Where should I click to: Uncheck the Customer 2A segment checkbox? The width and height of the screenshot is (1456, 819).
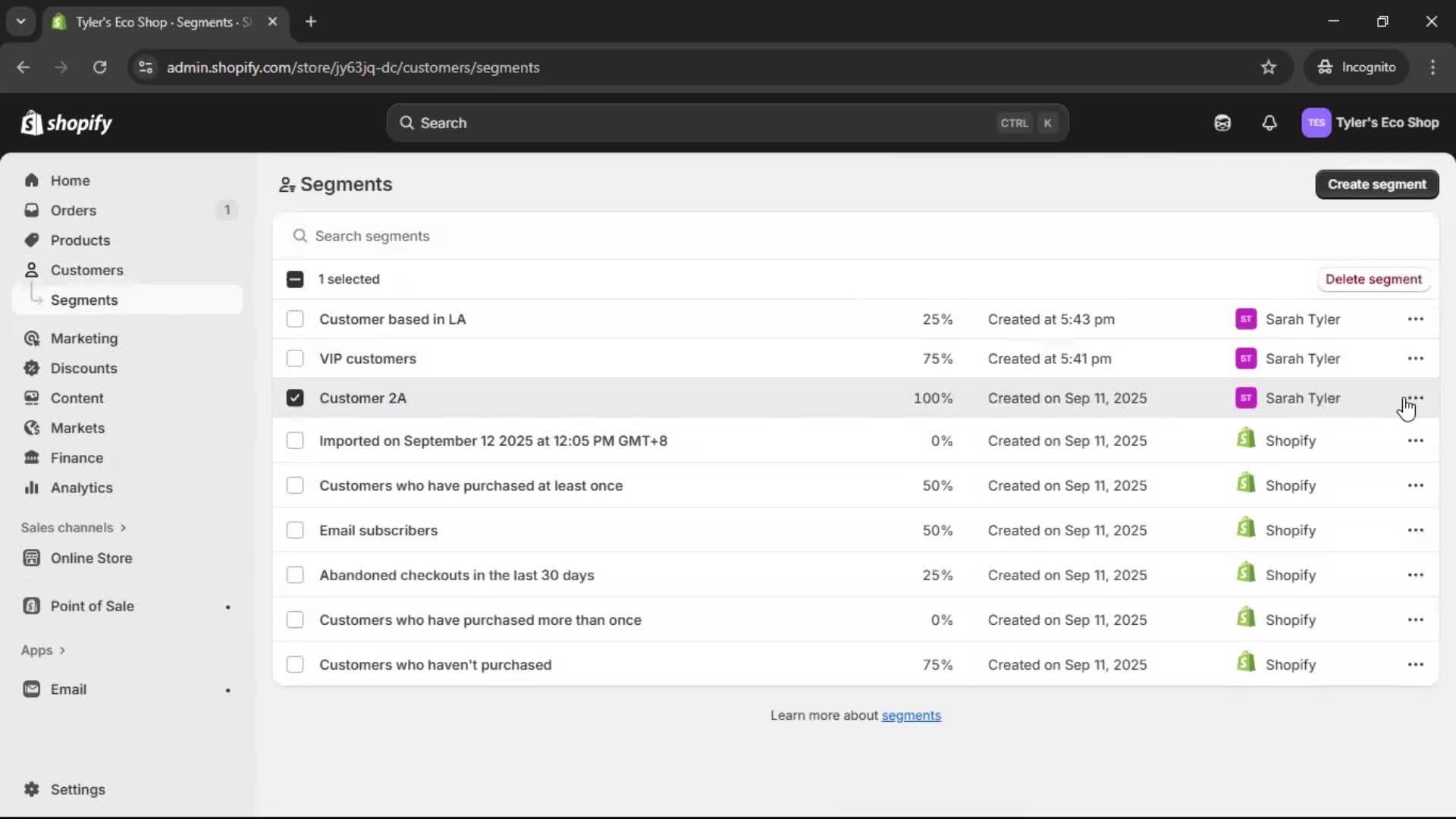pyautogui.click(x=295, y=397)
